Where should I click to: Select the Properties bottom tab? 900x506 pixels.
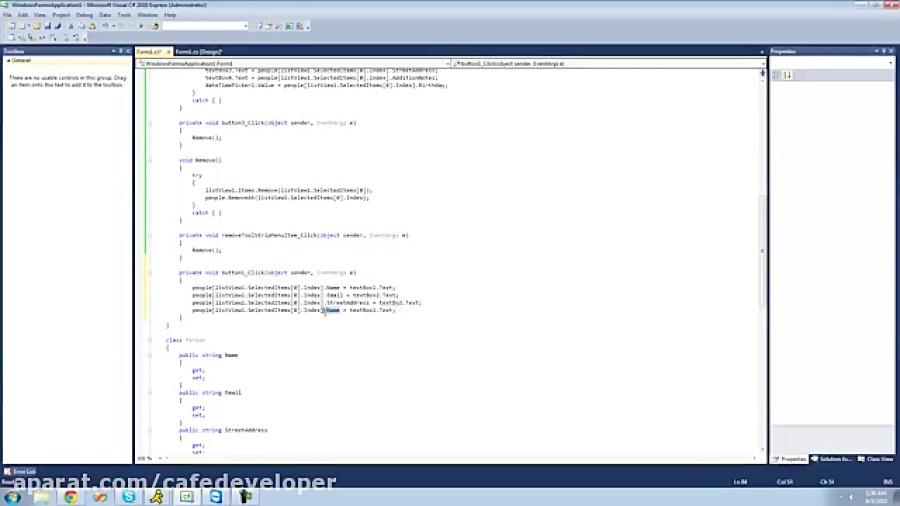pyautogui.click(x=790, y=459)
